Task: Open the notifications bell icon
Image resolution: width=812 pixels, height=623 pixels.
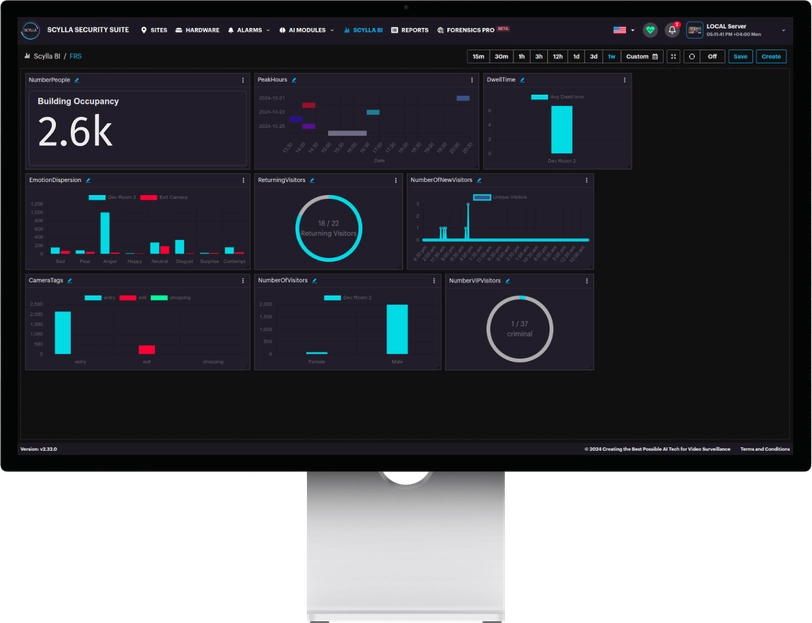Action: (x=672, y=30)
